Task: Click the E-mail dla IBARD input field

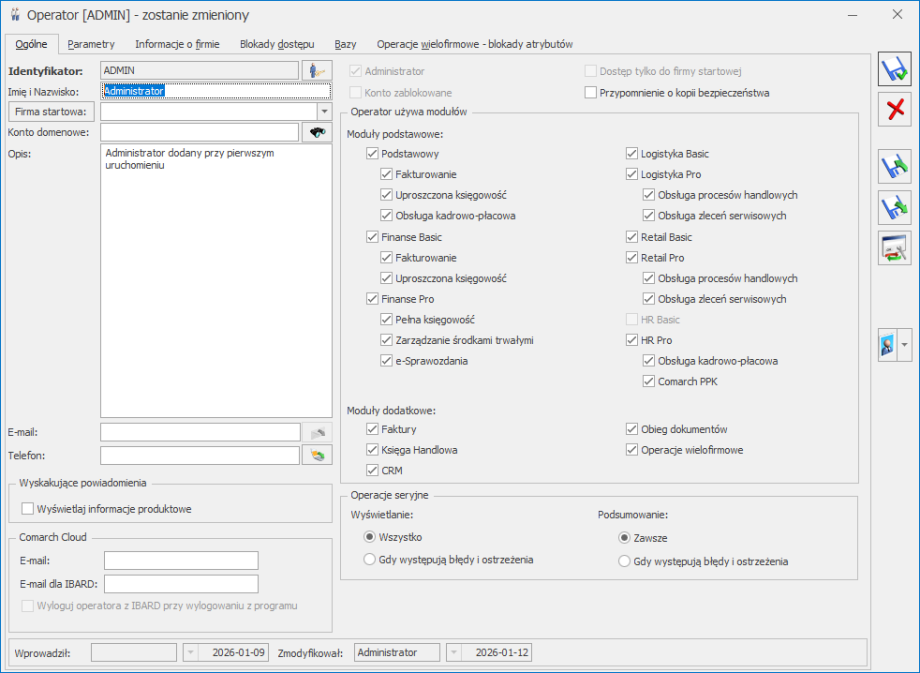Action: coord(181,584)
